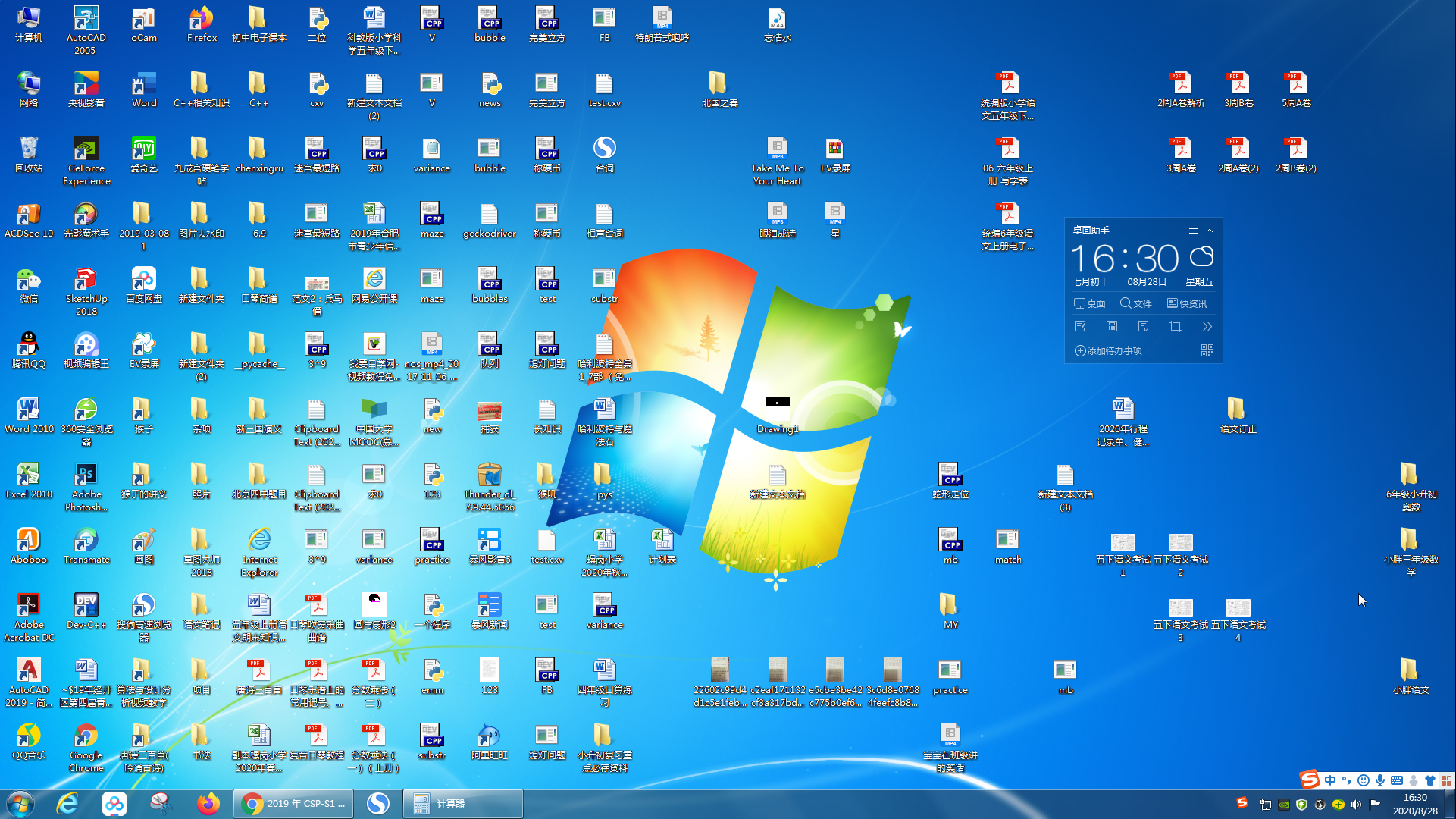
Task: Open the taskbar clock showing 16:30
Action: (1415, 804)
